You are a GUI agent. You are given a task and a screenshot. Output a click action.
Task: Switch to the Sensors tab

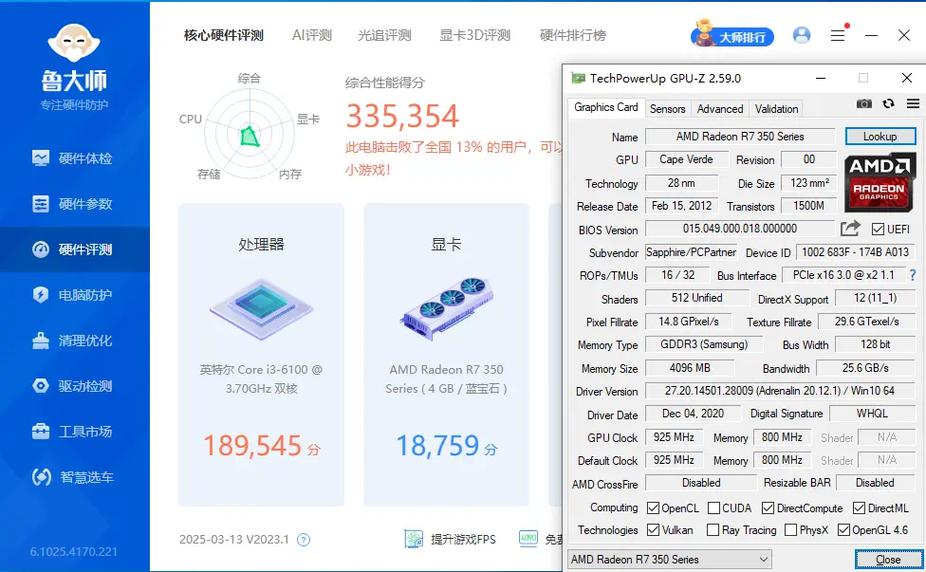click(x=667, y=109)
